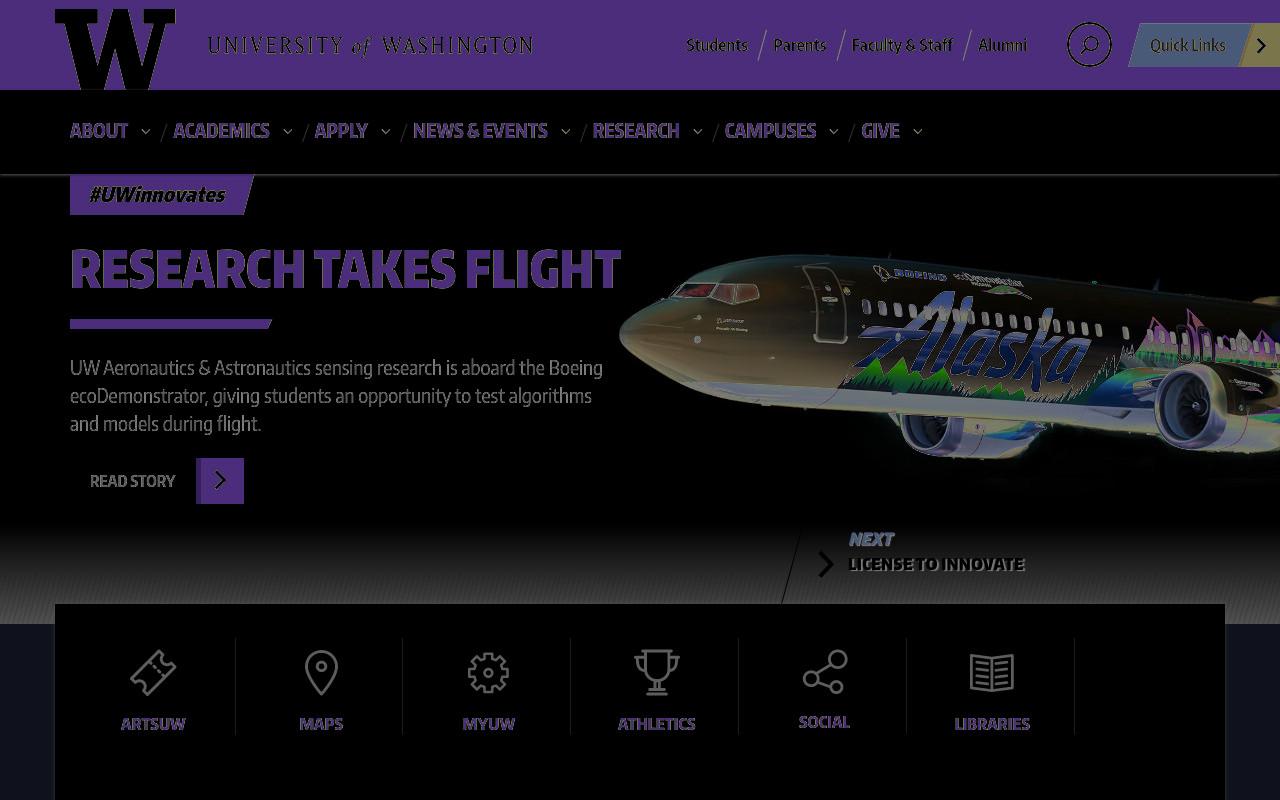Open the Social share icon
This screenshot has height=800, width=1280.
tap(825, 672)
